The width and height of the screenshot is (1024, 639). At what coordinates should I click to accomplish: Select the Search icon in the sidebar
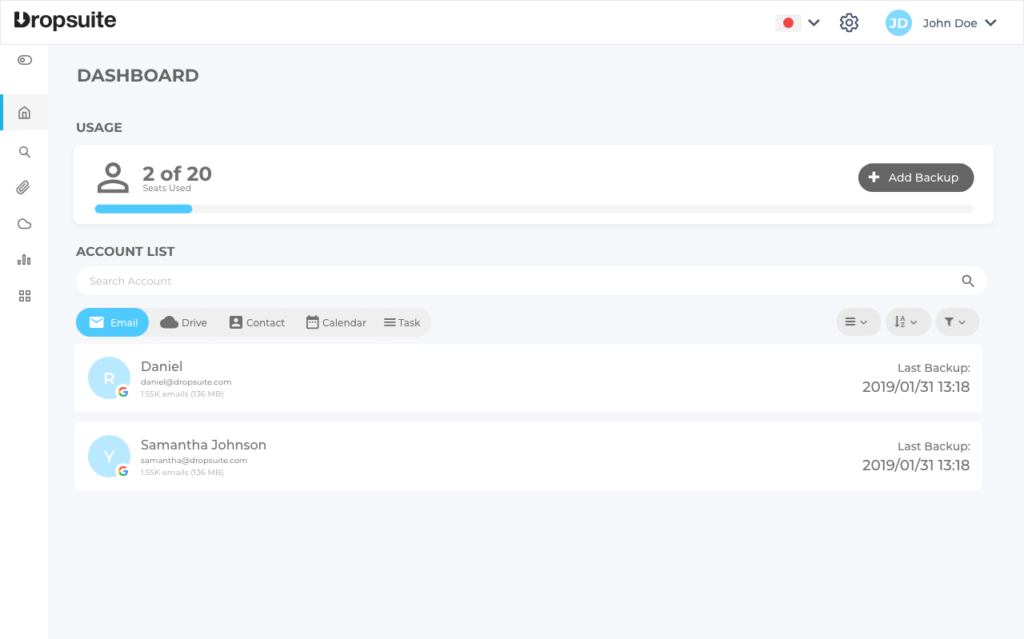tap(23, 151)
